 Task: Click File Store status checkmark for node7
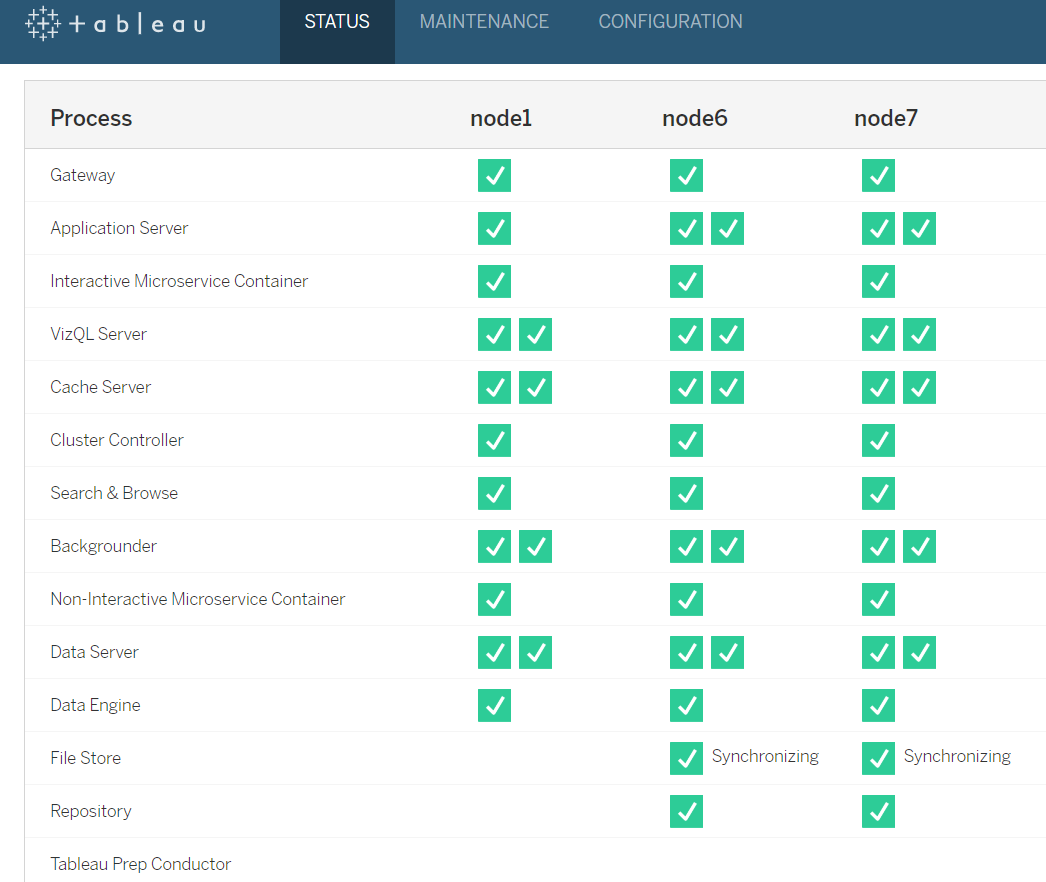click(878, 758)
